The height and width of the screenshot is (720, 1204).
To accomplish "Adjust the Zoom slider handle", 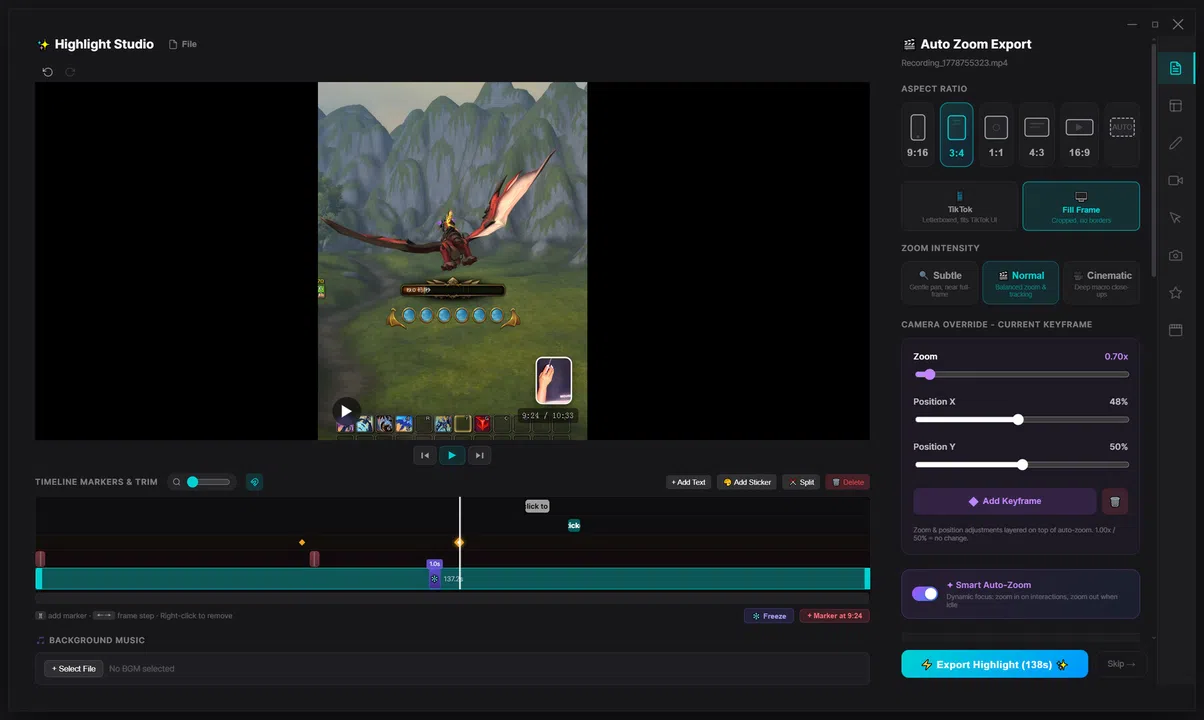I will pos(929,375).
